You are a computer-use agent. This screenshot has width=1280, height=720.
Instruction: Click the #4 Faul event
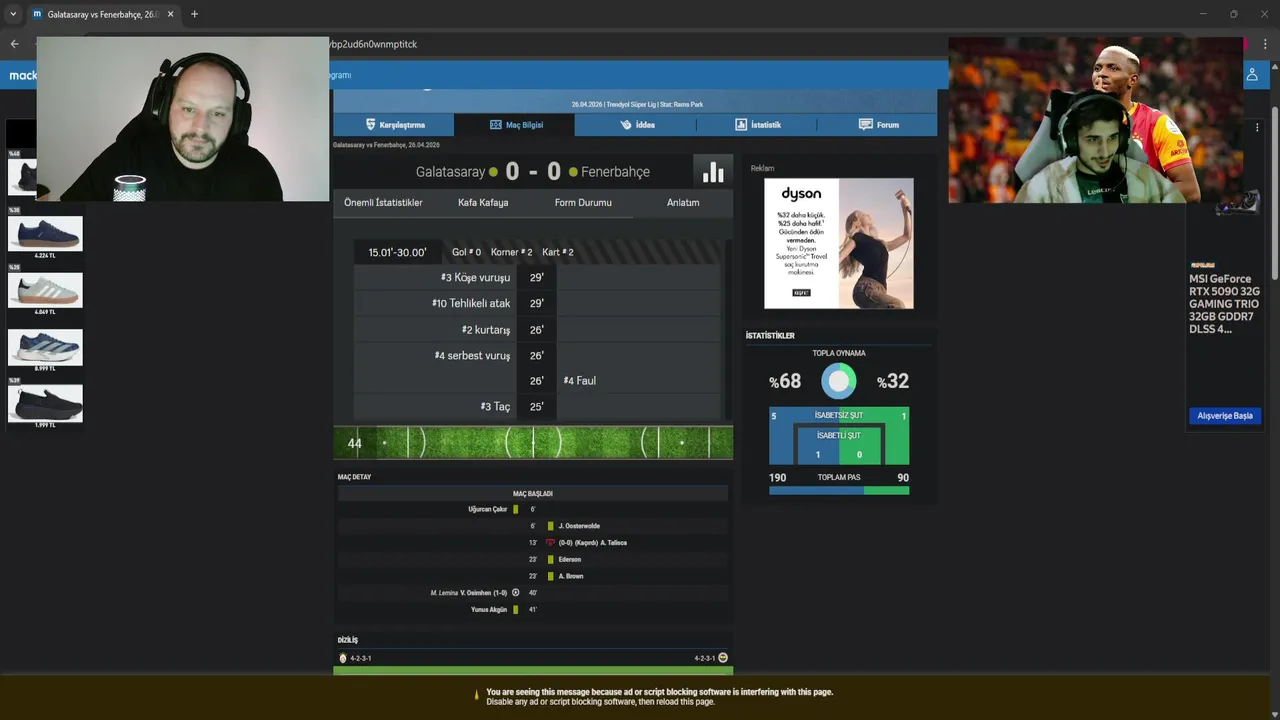pos(580,381)
